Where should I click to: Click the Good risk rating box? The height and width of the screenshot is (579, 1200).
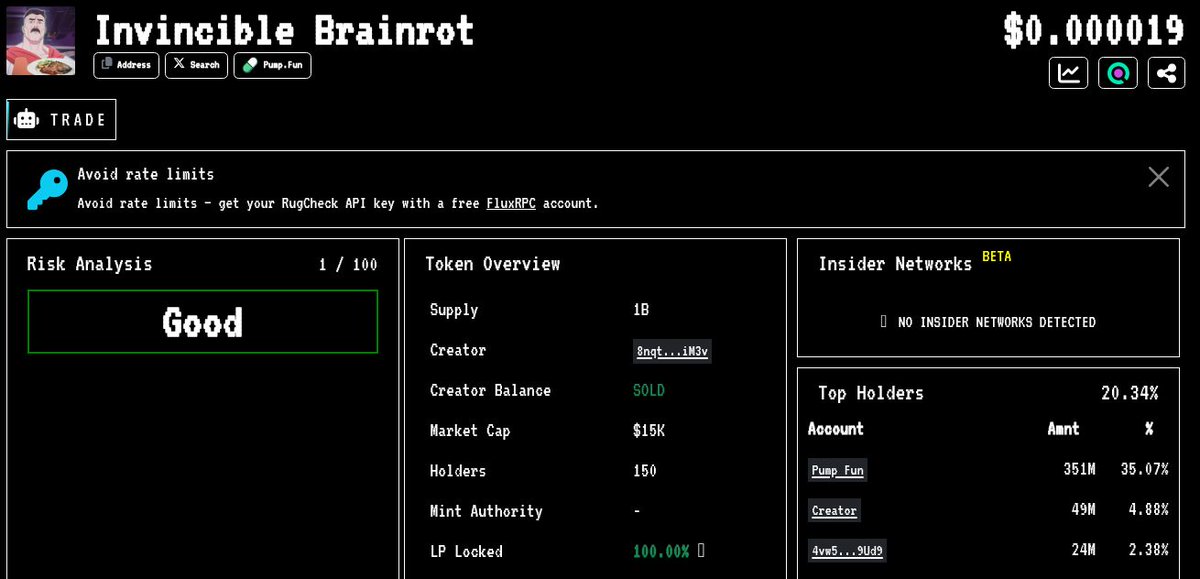click(203, 322)
